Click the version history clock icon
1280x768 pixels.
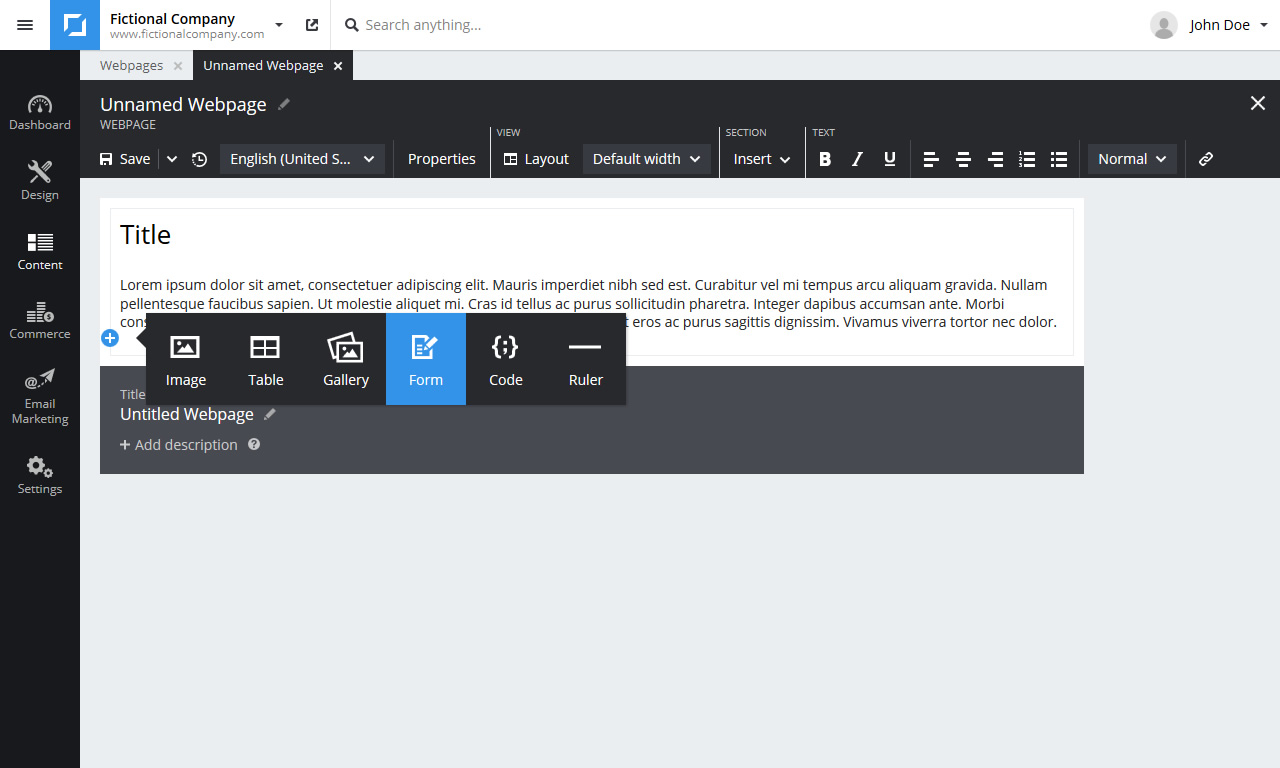coord(200,159)
